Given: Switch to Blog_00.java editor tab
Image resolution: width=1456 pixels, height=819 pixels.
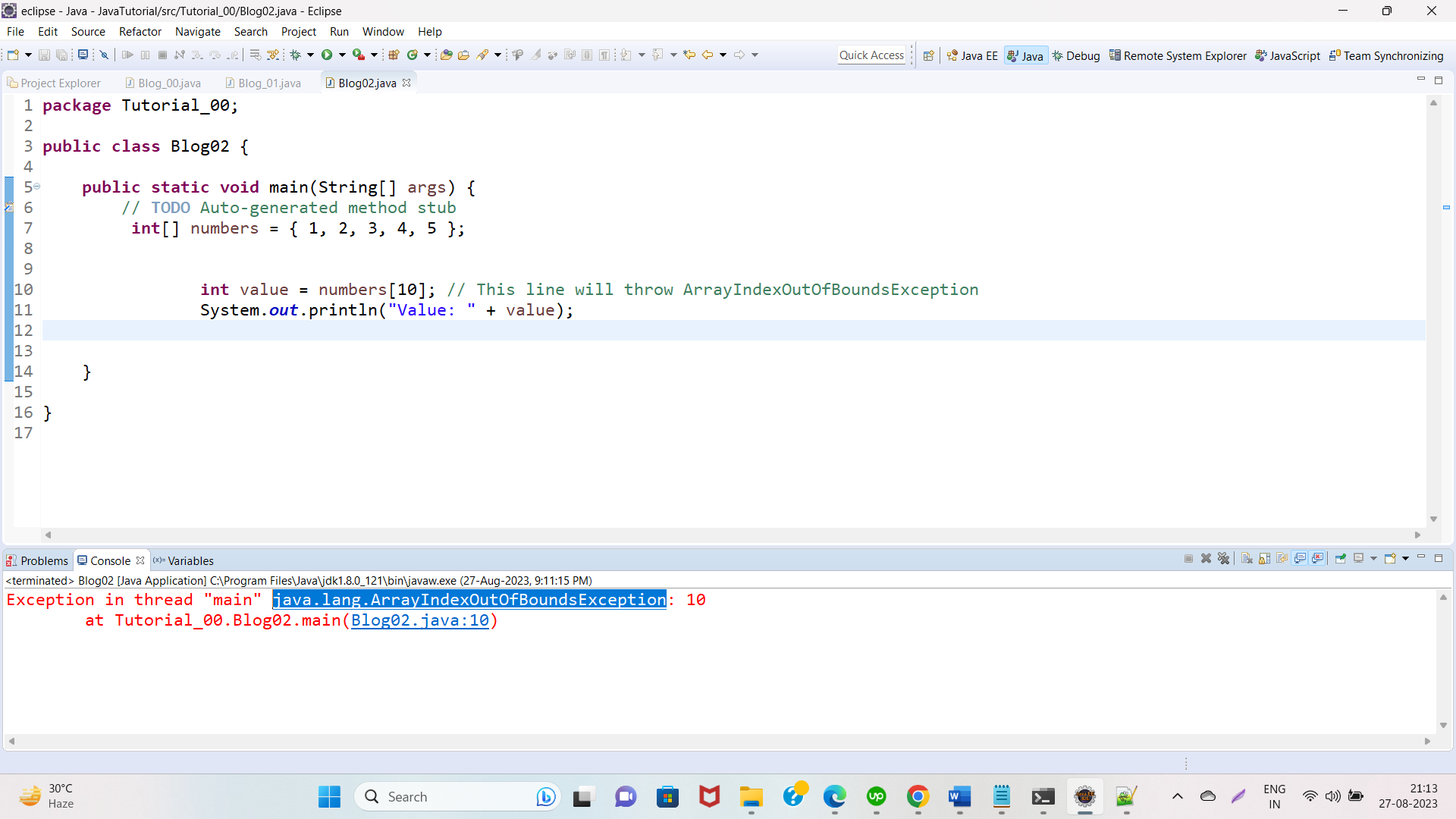Looking at the screenshot, I should (163, 83).
